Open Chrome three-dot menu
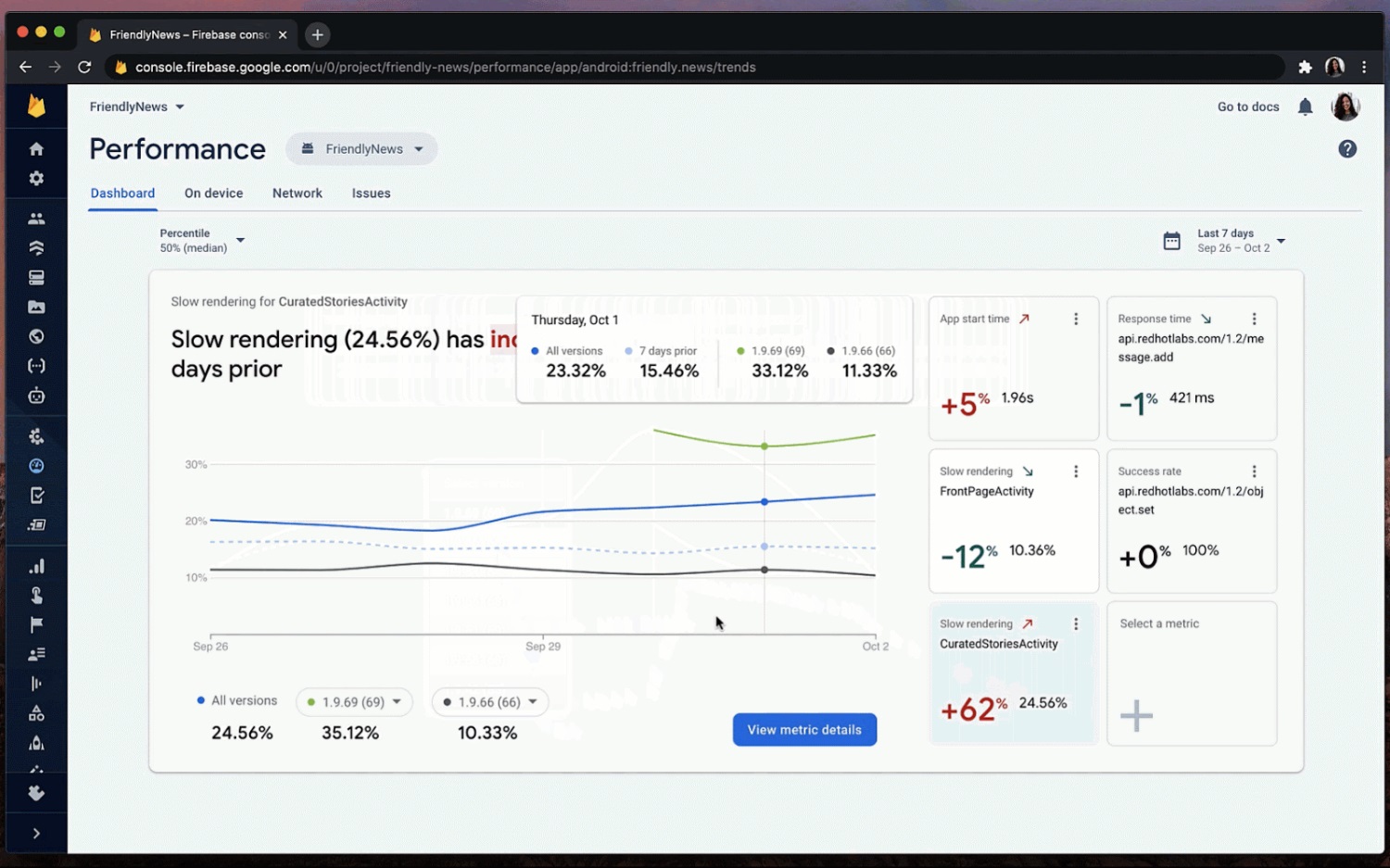1390x868 pixels. pos(1364,67)
